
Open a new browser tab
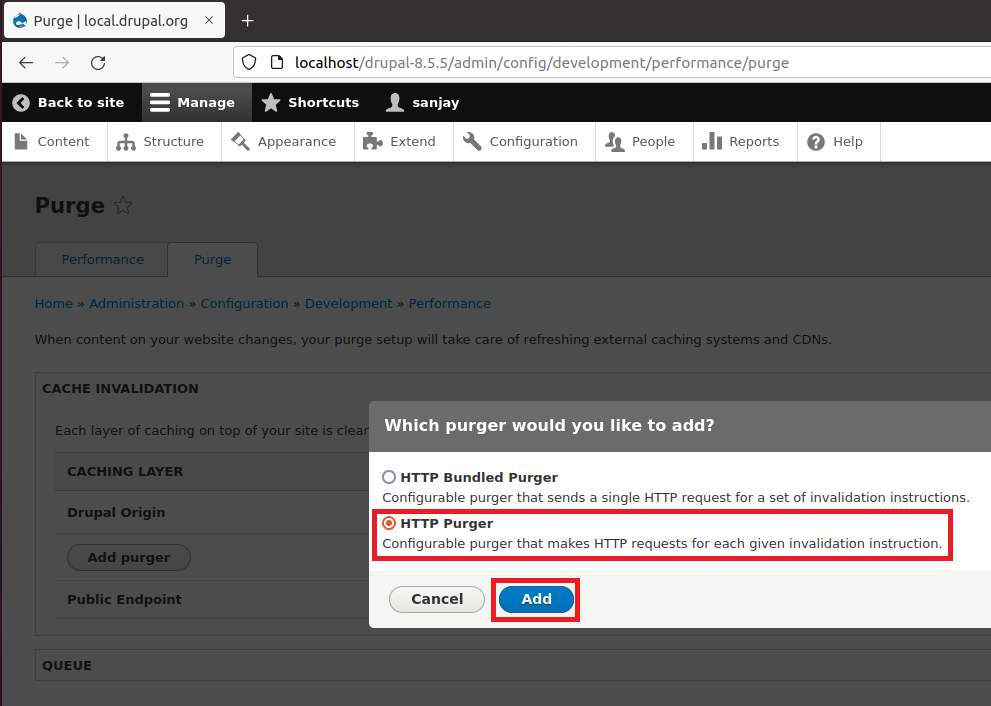248,21
